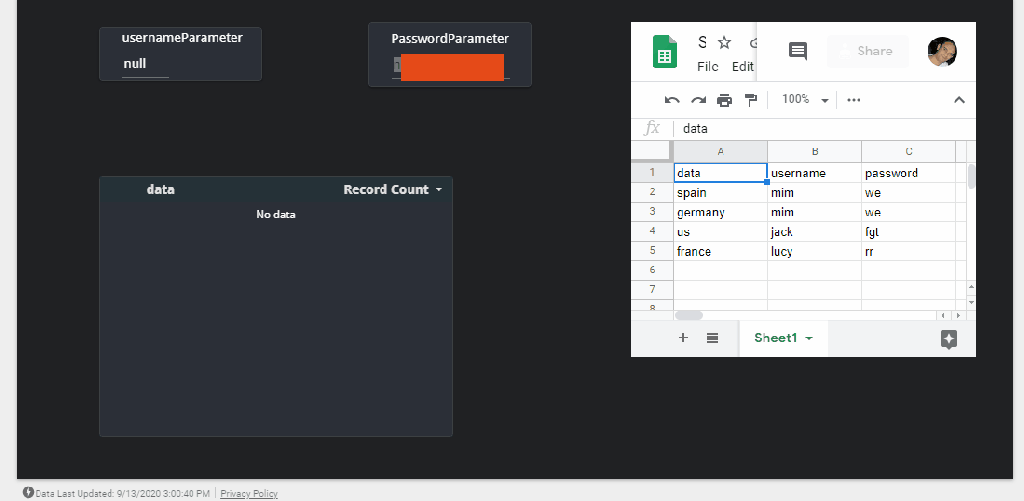Select the paint format tool
Viewport: 1024px width, 501px height.
pyautogui.click(x=750, y=100)
